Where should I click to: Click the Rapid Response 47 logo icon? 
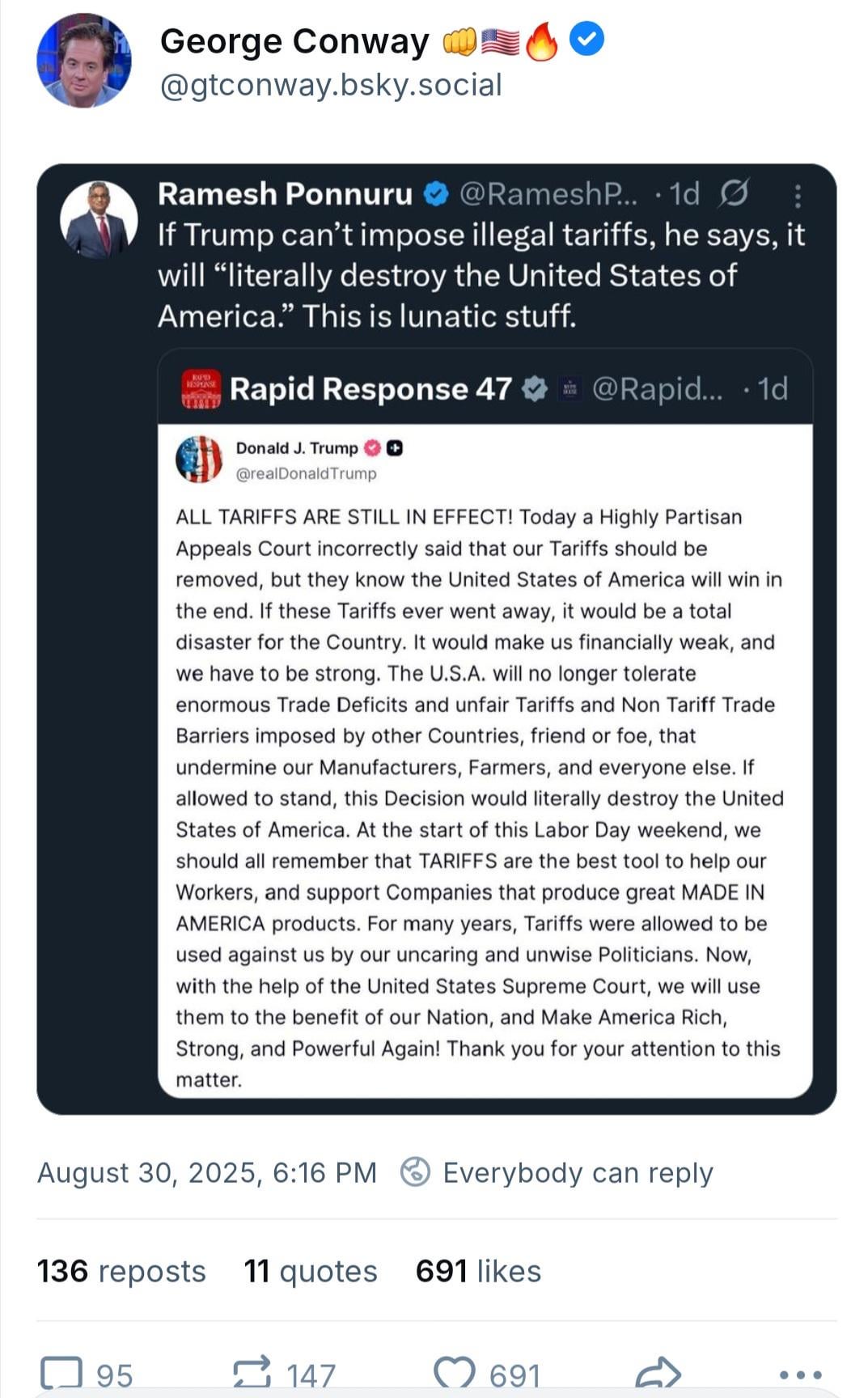pyautogui.click(x=201, y=389)
